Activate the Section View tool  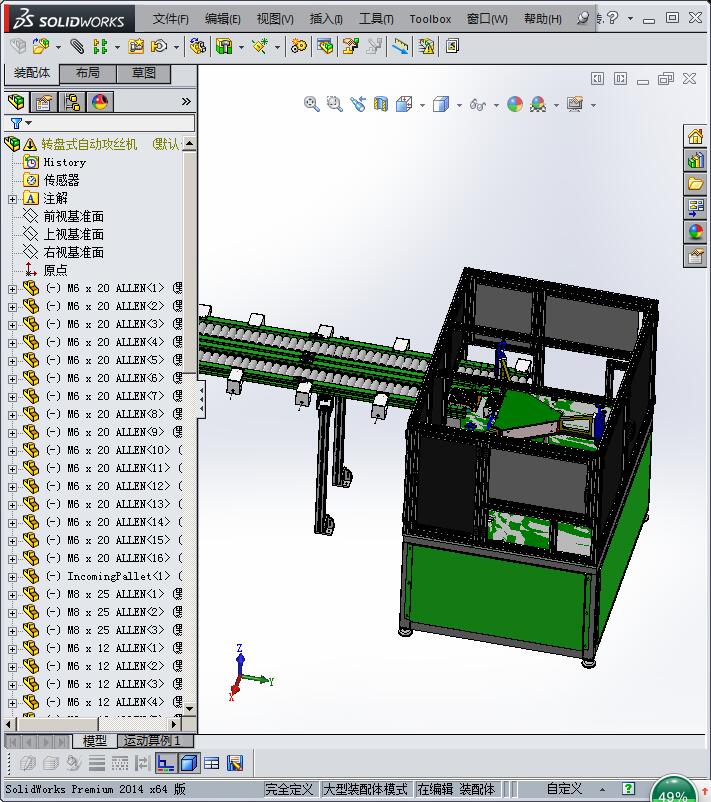381,104
